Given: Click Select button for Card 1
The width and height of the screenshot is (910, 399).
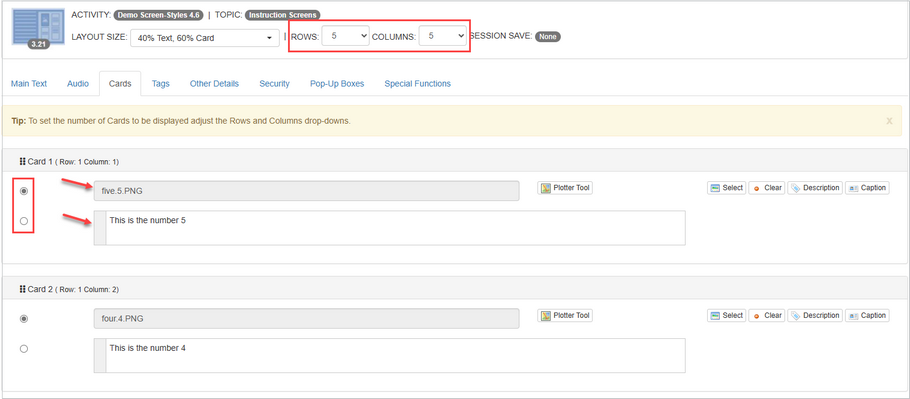Looking at the screenshot, I should [727, 188].
